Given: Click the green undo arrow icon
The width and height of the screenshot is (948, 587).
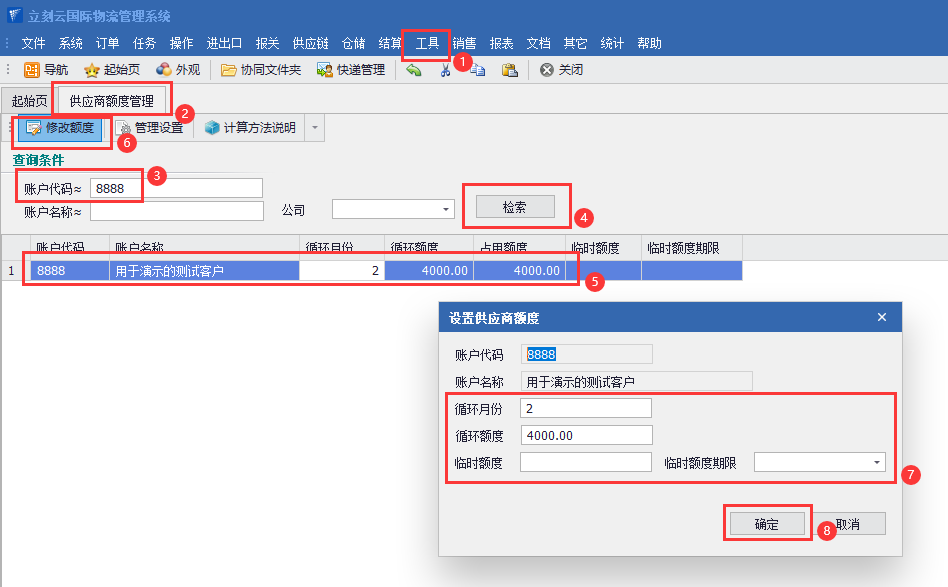Looking at the screenshot, I should [414, 70].
